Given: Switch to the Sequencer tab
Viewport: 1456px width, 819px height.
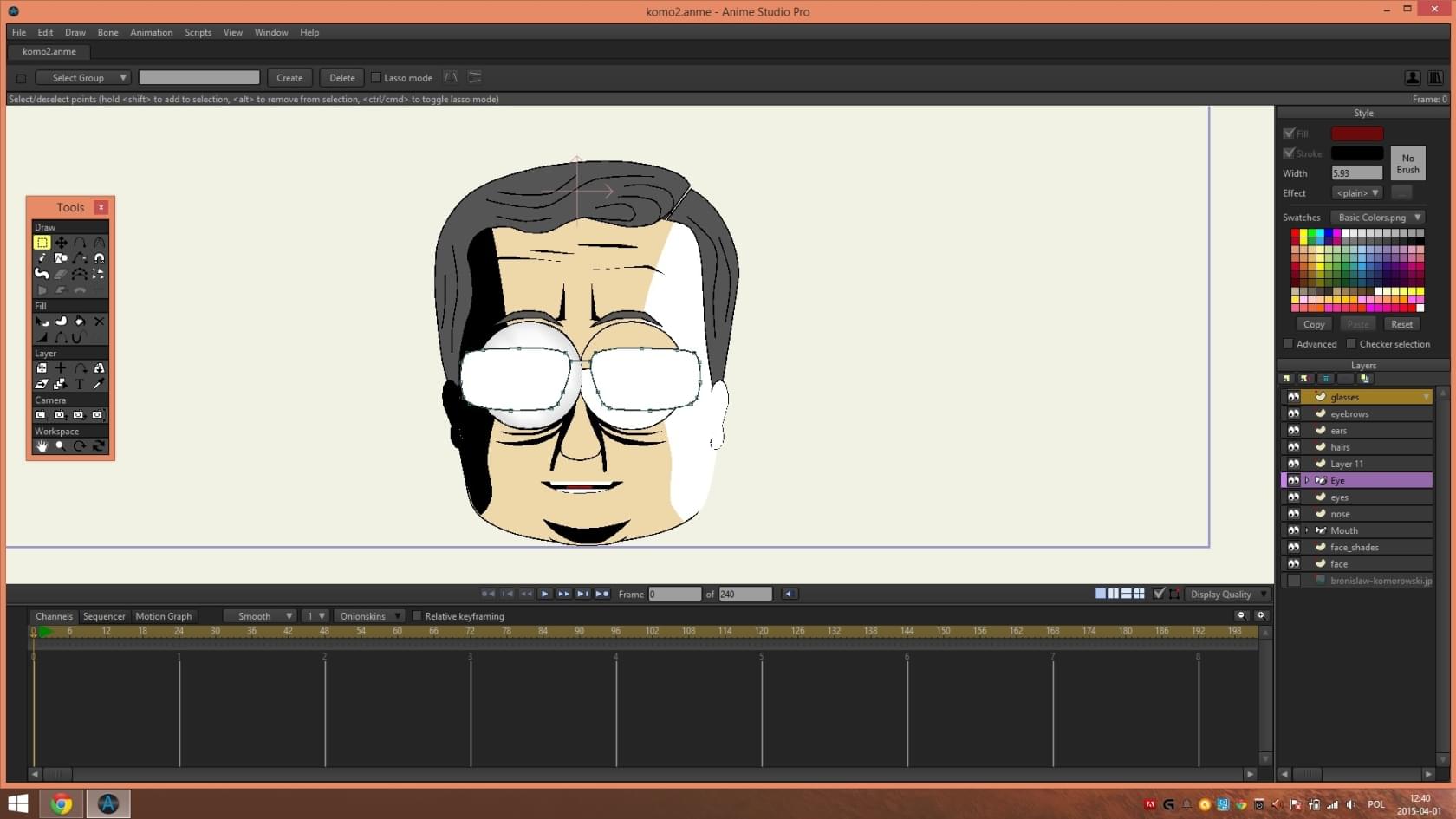Looking at the screenshot, I should pyautogui.click(x=104, y=616).
